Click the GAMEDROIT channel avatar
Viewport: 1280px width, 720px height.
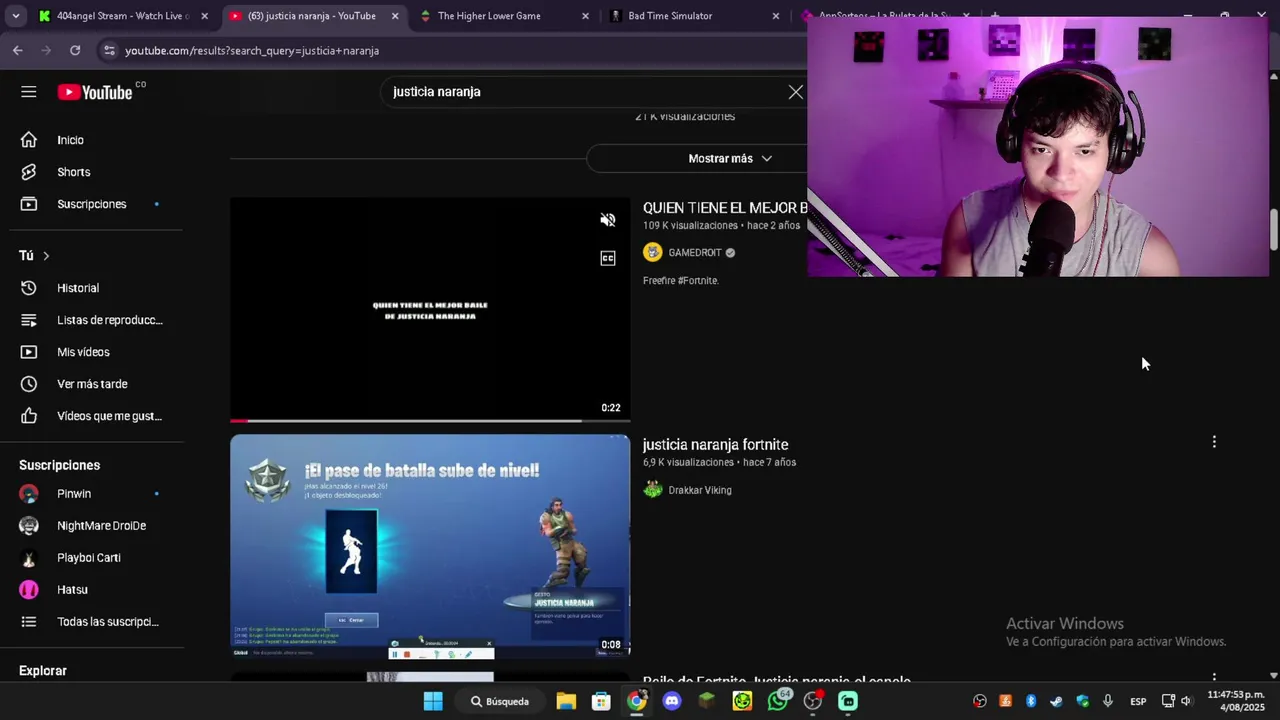click(653, 253)
